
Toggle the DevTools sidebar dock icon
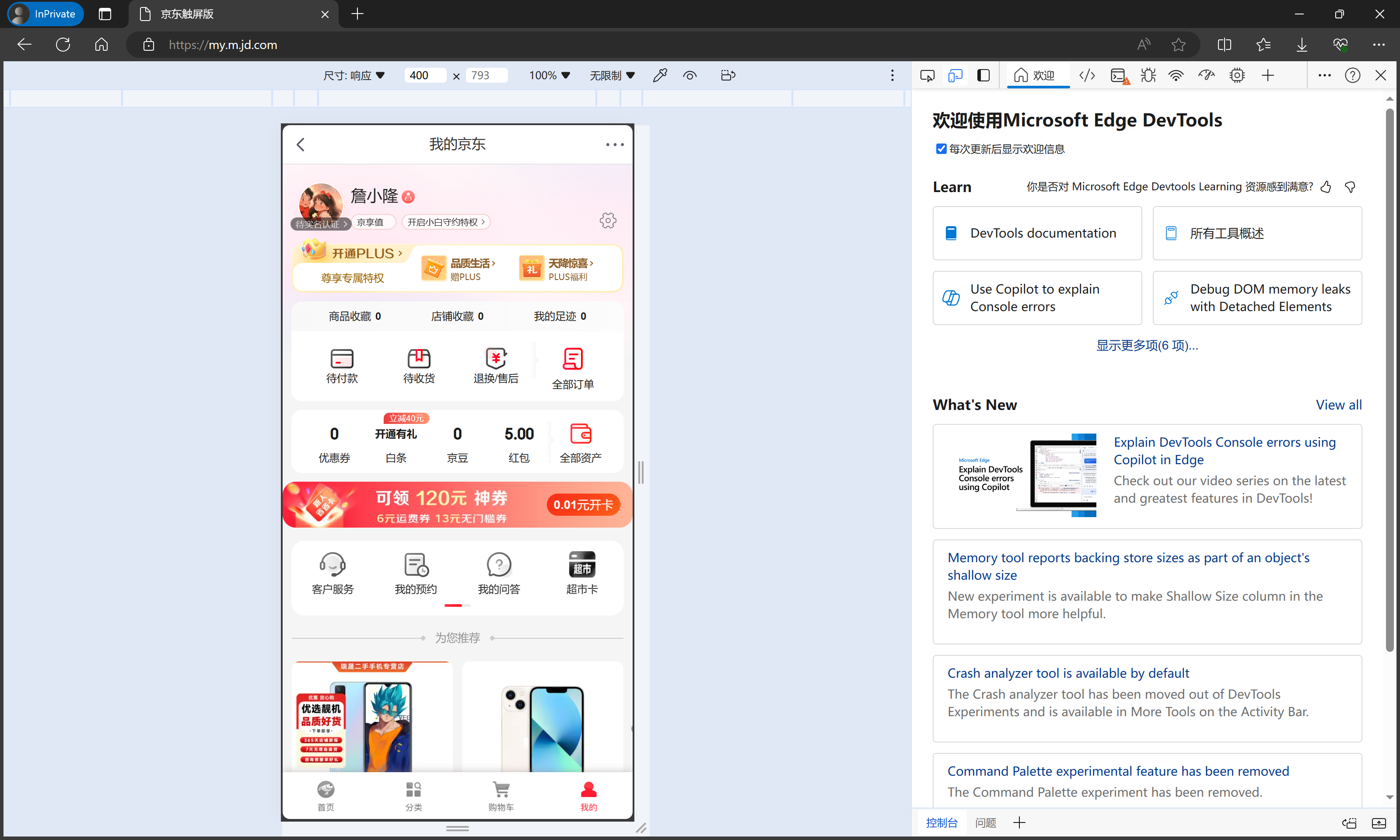click(x=983, y=75)
